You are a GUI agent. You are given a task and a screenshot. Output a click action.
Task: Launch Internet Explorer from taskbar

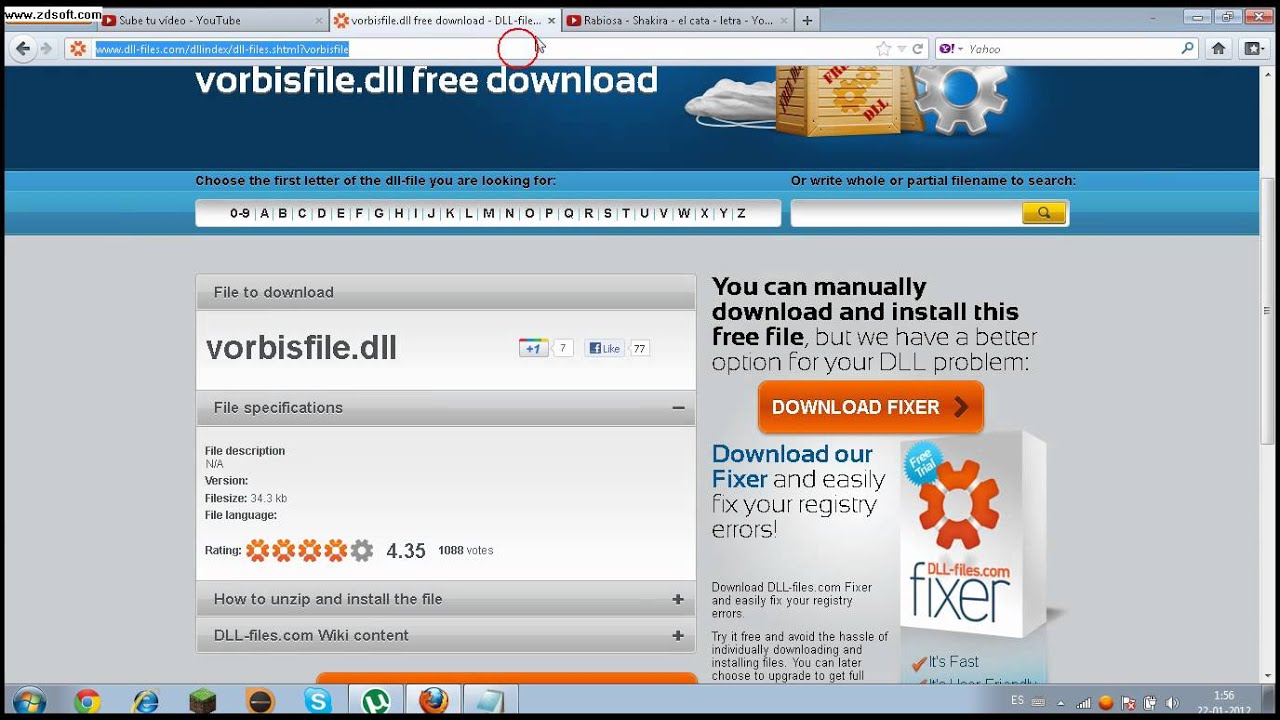pyautogui.click(x=145, y=702)
